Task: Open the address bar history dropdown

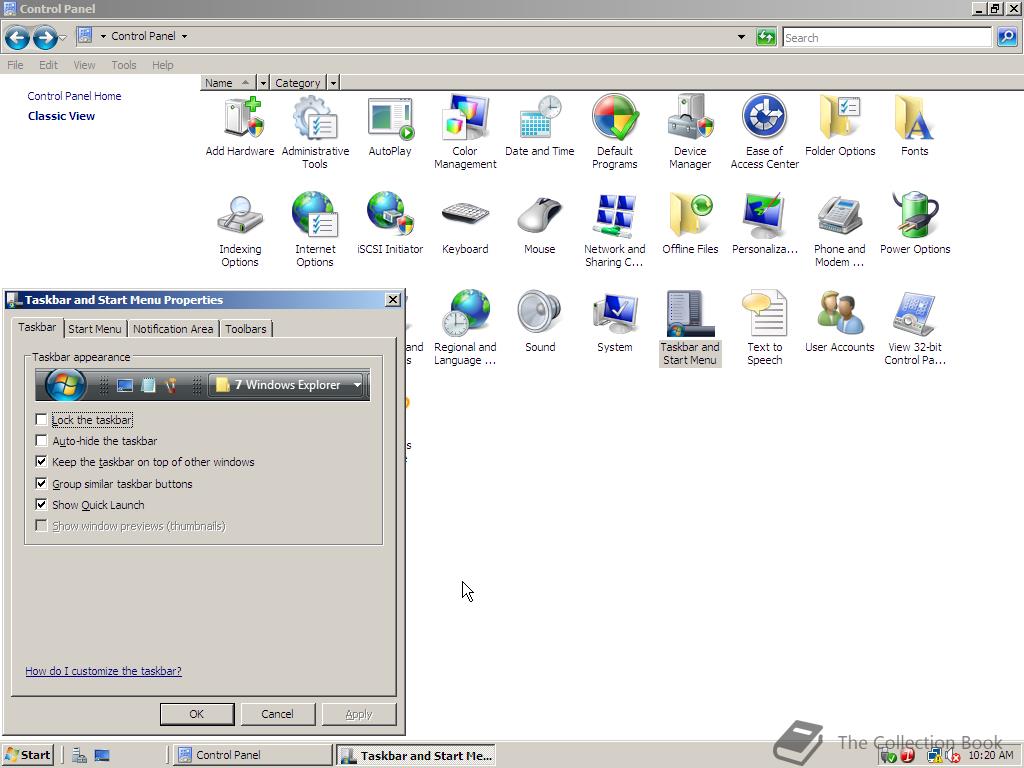Action: click(x=741, y=37)
